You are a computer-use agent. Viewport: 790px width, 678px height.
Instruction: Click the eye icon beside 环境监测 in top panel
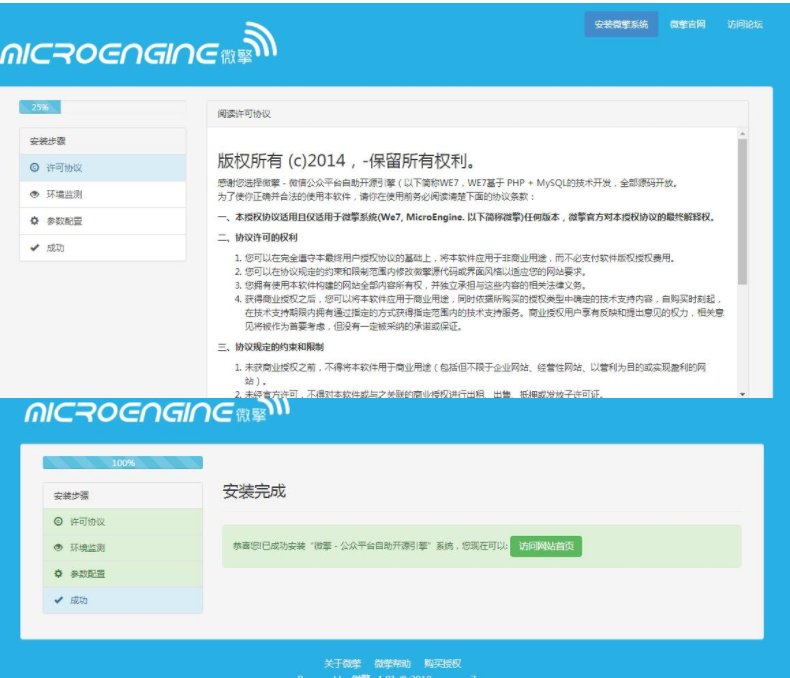point(34,194)
